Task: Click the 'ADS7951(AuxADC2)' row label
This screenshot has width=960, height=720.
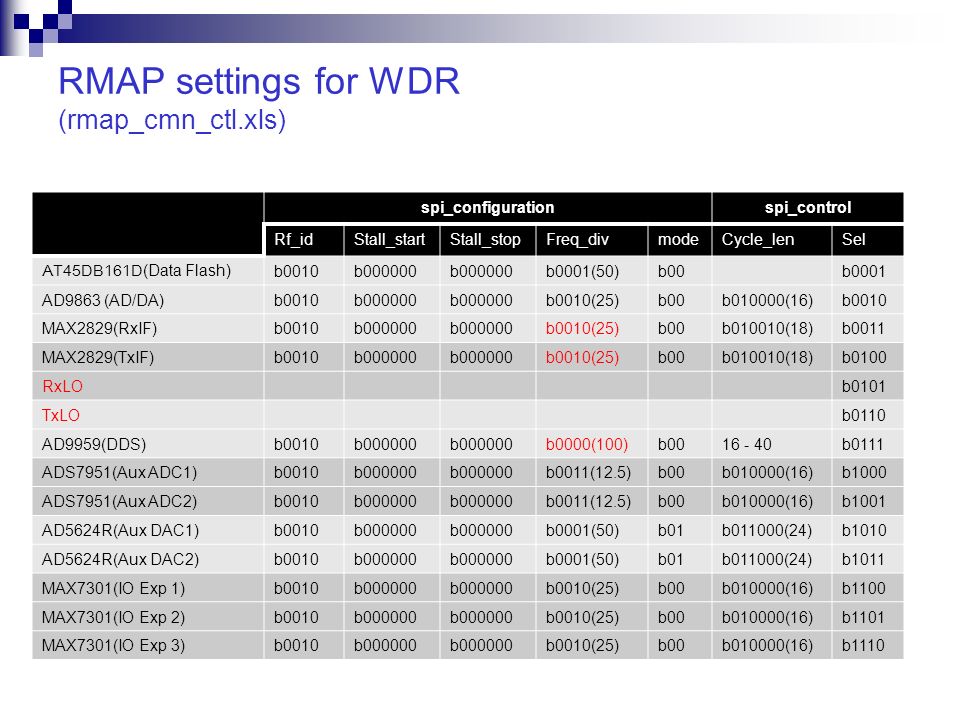Action: click(119, 501)
